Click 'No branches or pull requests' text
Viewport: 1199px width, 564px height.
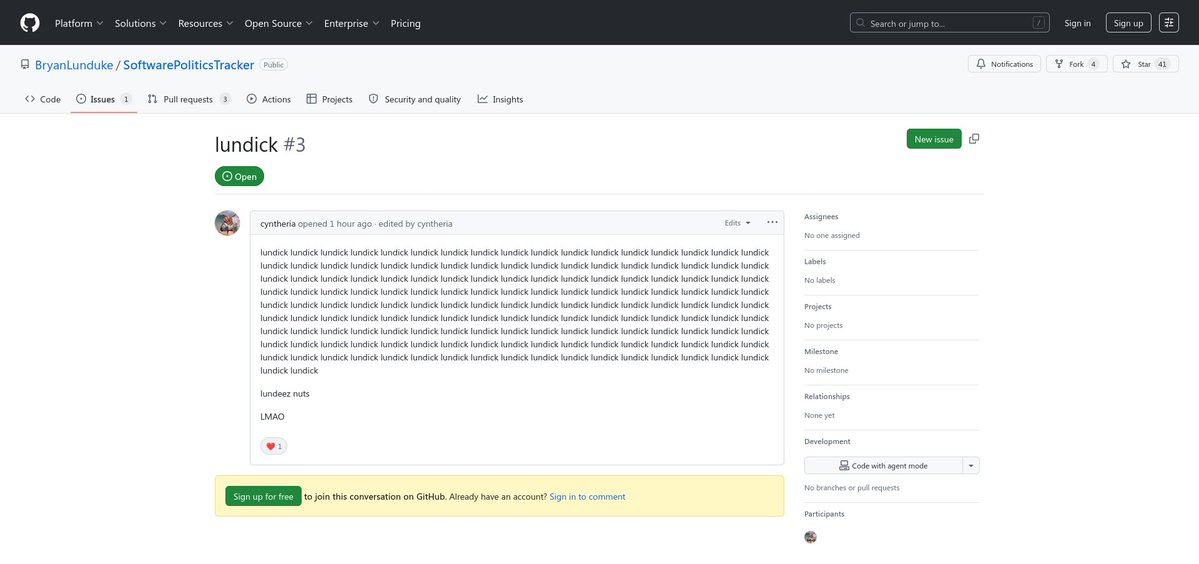point(852,488)
